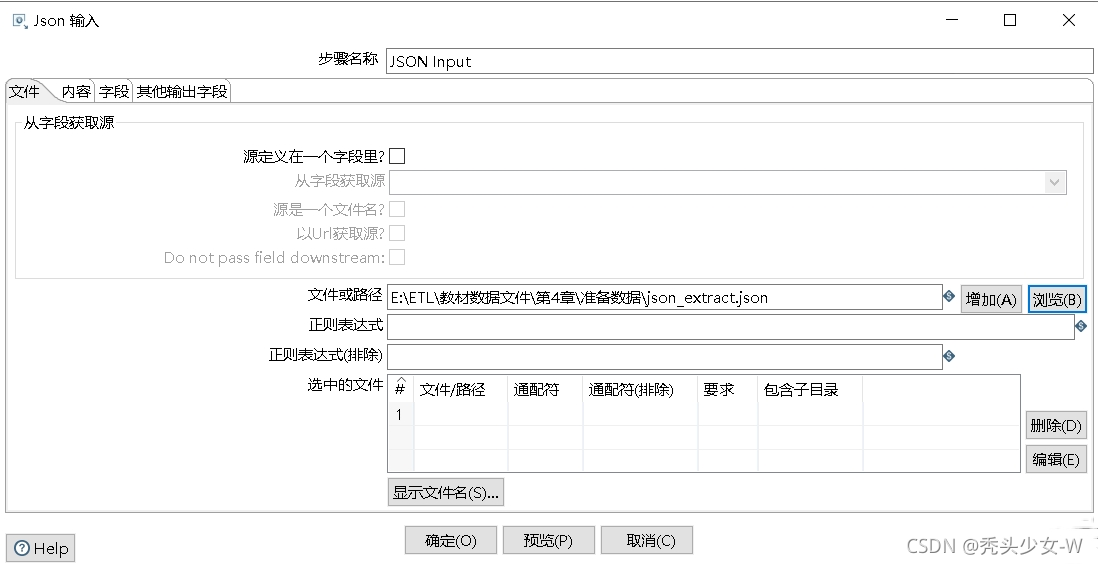Toggle 源定义在一个字段里? checkbox

397,156
